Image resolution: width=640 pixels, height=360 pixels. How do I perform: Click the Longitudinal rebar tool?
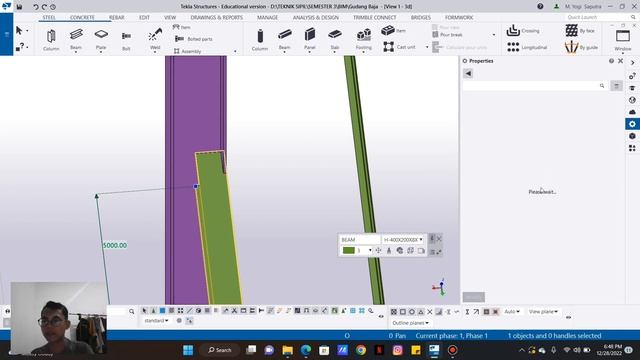pos(527,47)
